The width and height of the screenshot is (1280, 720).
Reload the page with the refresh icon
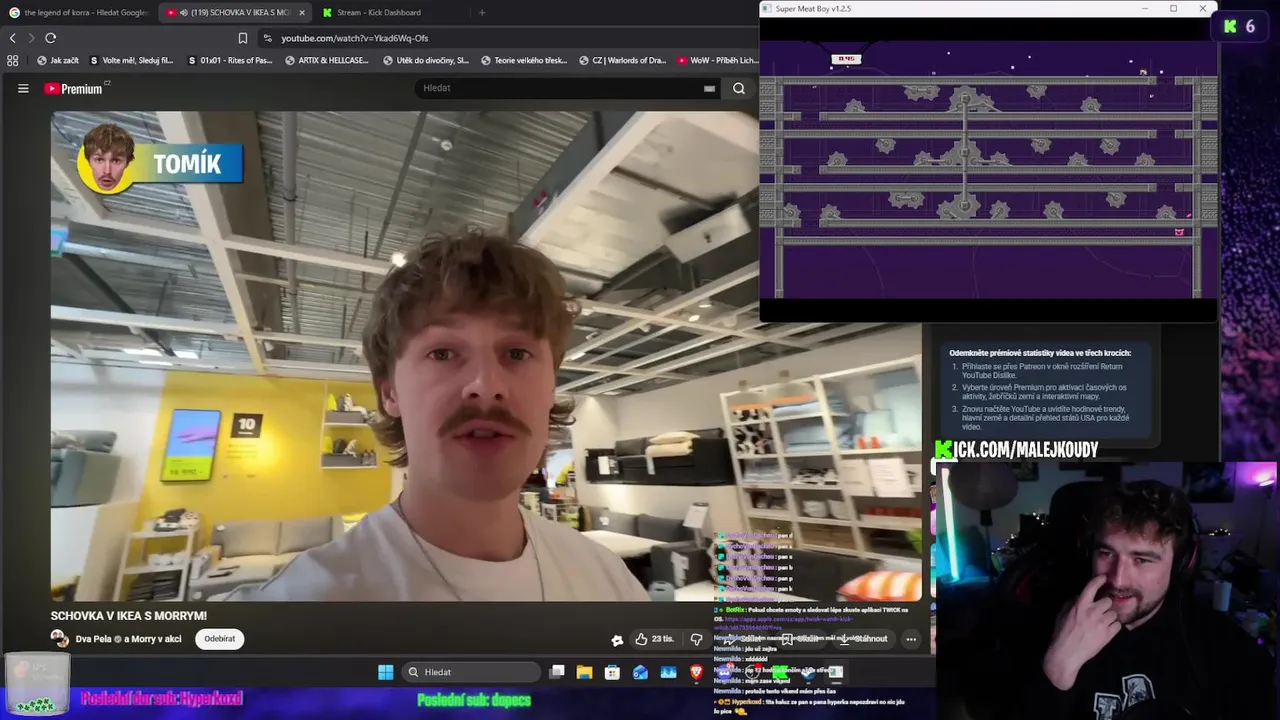click(50, 38)
